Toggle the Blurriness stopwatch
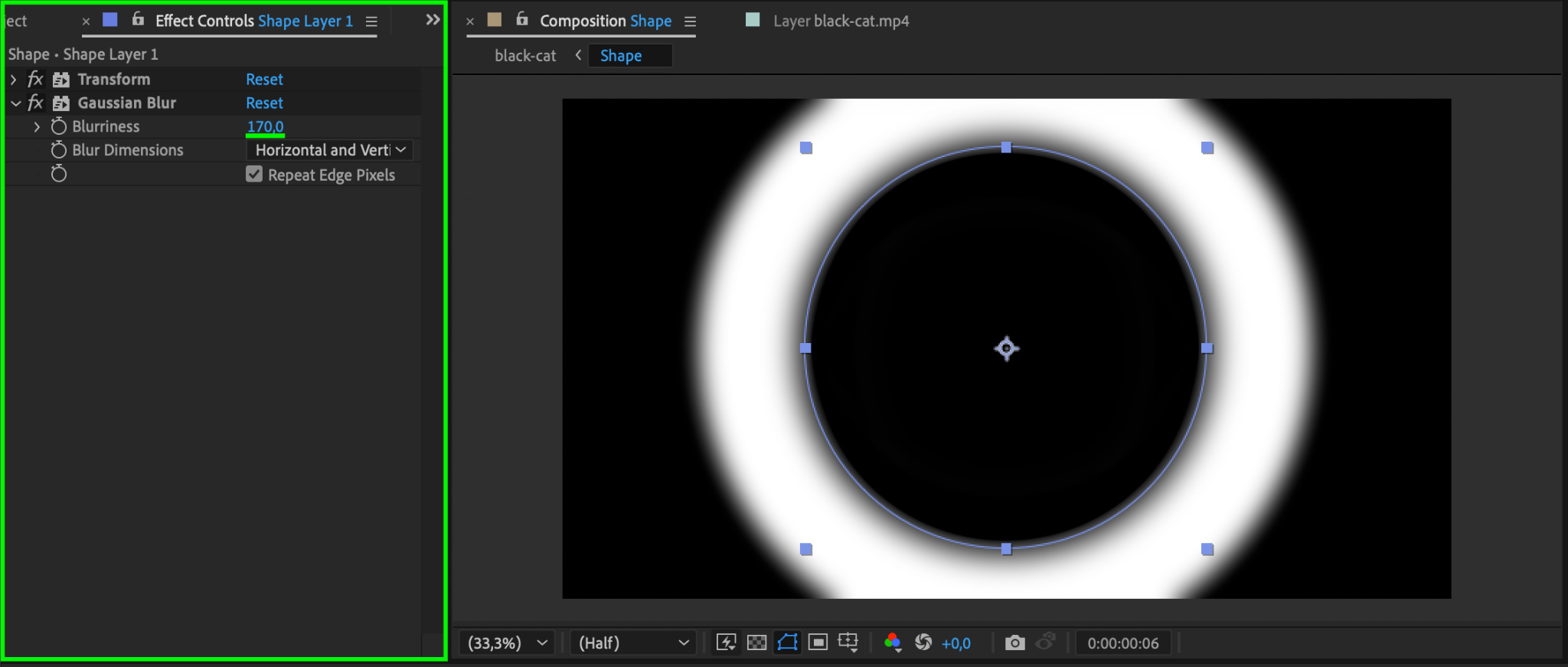 (x=59, y=126)
